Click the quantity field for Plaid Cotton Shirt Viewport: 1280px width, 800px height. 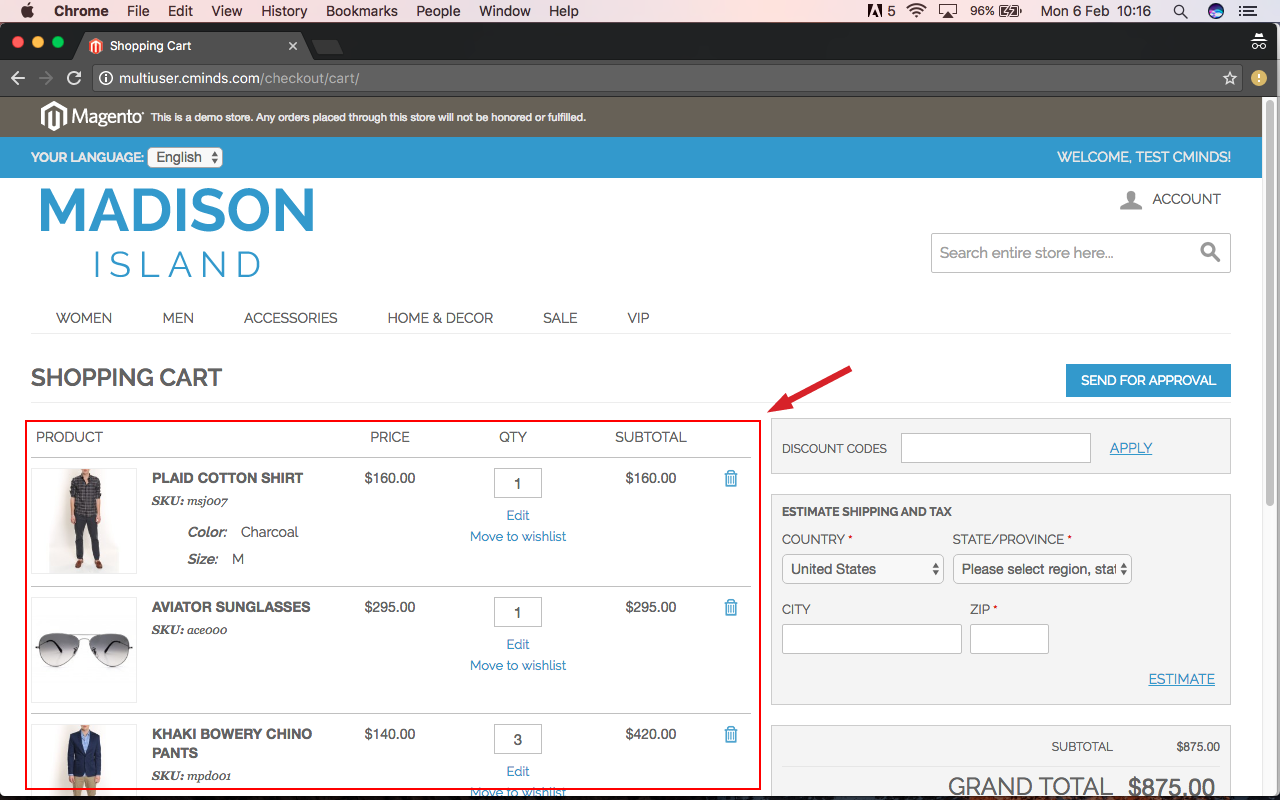coord(518,483)
